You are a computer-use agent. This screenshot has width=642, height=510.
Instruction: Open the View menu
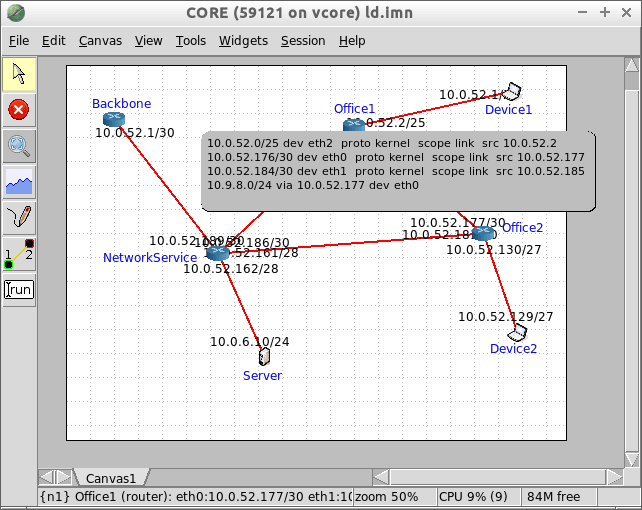point(149,41)
